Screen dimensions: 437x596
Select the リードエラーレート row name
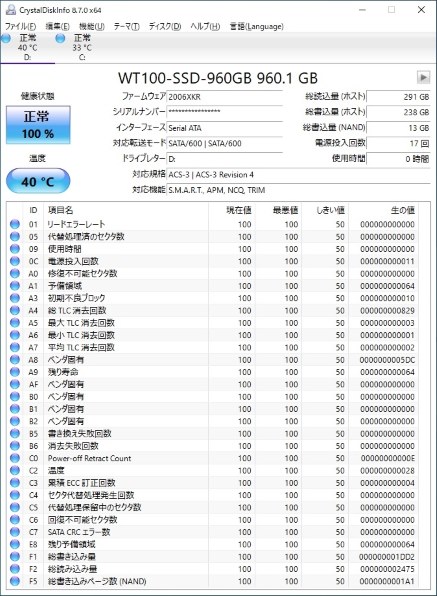coord(76,224)
